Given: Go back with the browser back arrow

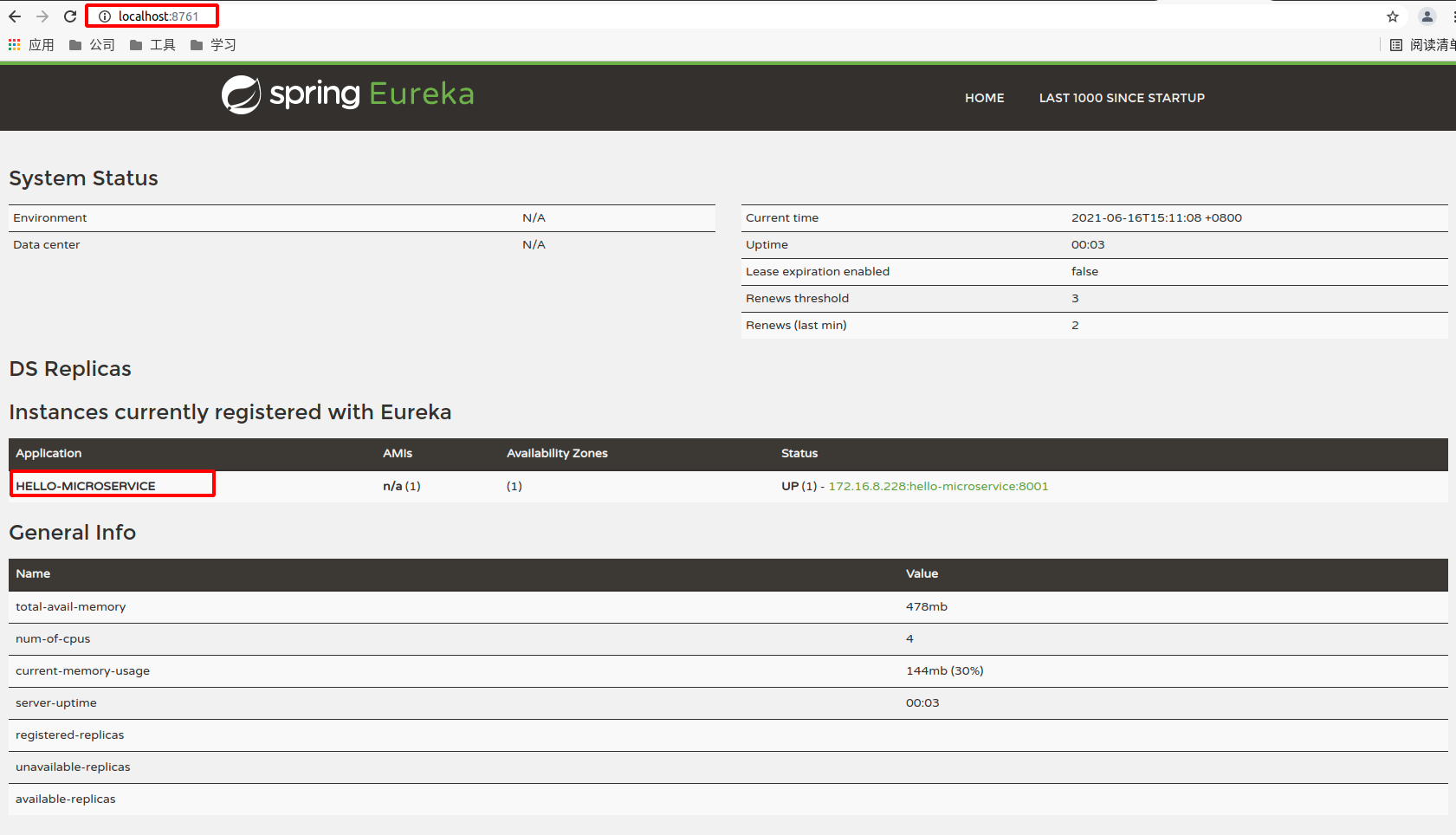Looking at the screenshot, I should (15, 16).
